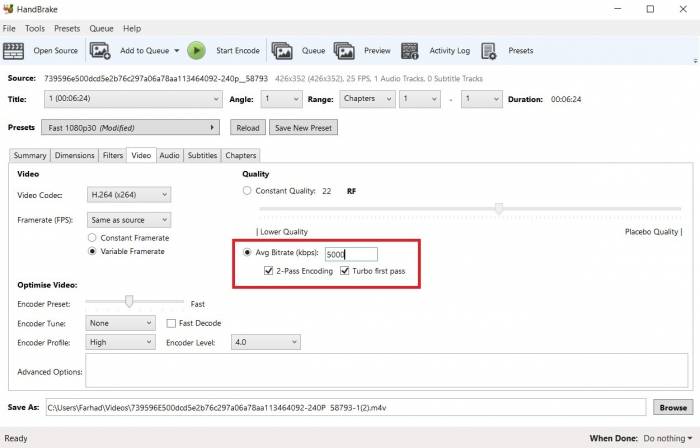Switch to the Audio tab
The height and width of the screenshot is (448, 700).
[169, 155]
